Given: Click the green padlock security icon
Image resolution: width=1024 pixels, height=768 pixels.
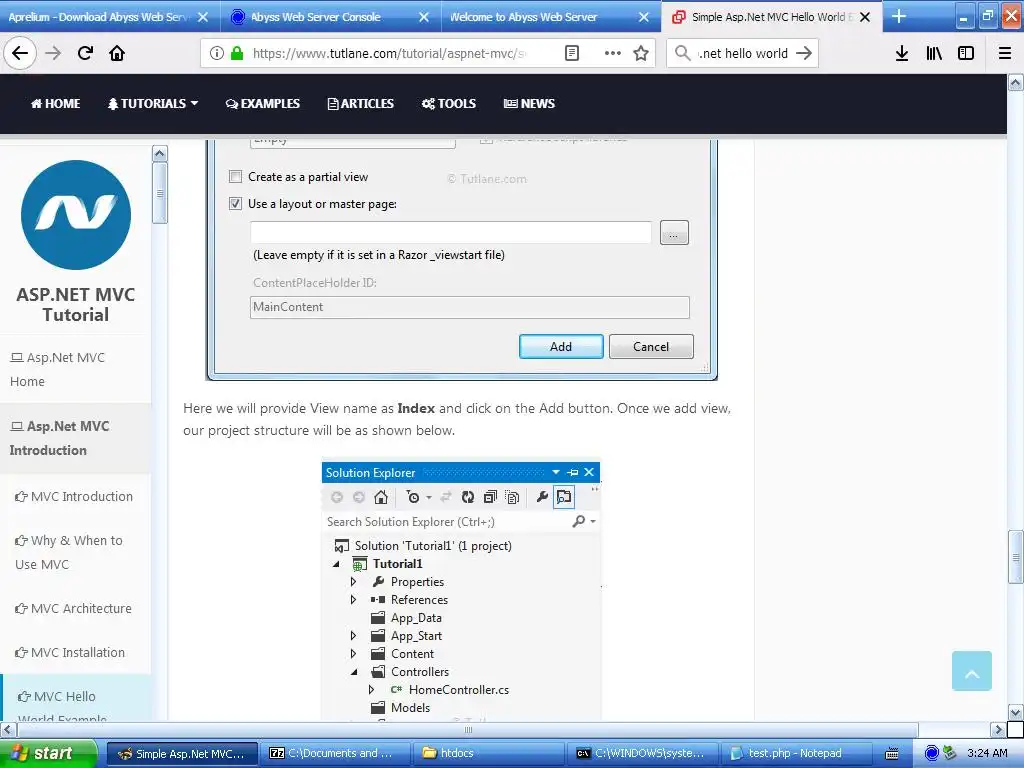Looking at the screenshot, I should pyautogui.click(x=237, y=54).
